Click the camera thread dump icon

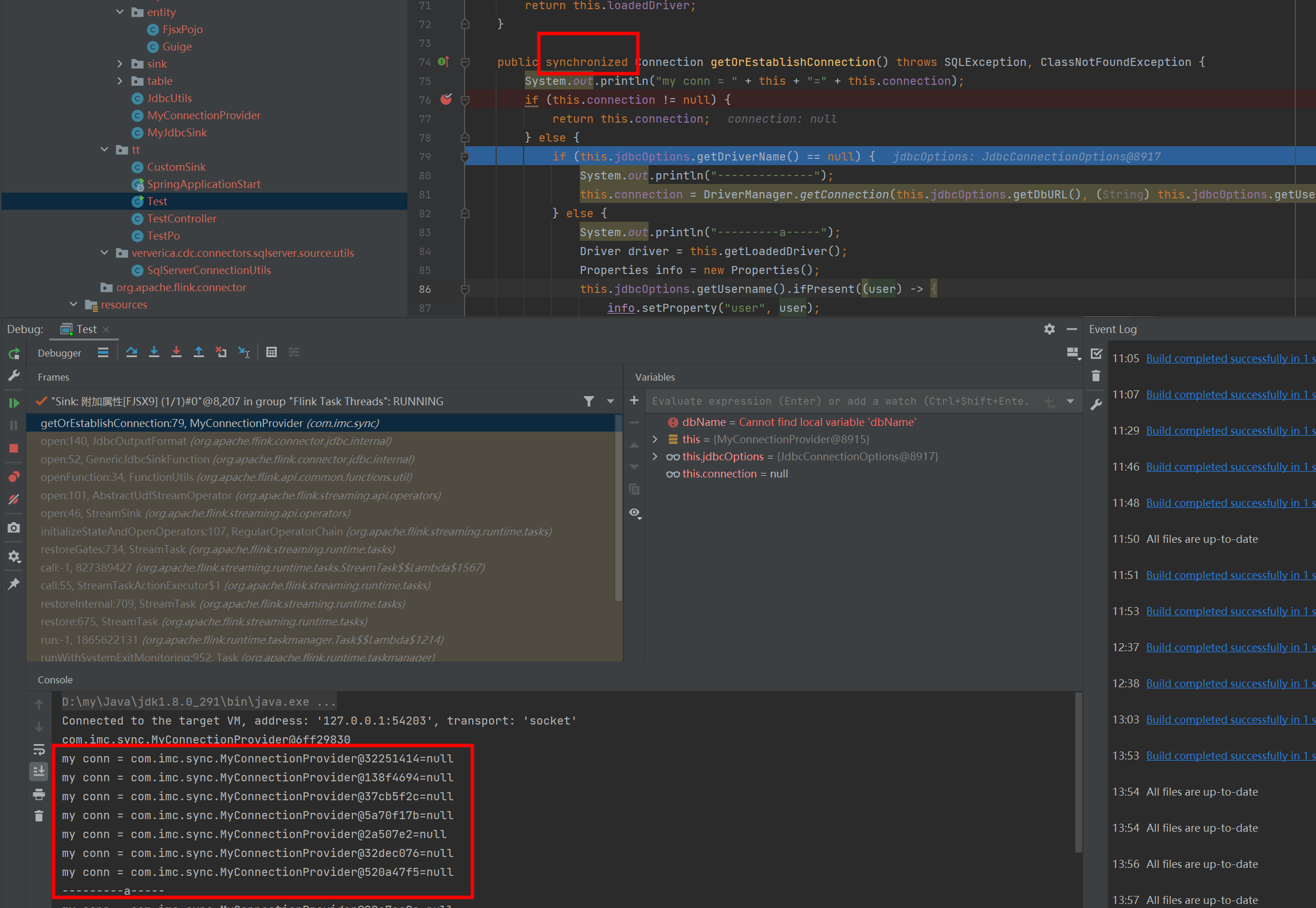click(14, 527)
